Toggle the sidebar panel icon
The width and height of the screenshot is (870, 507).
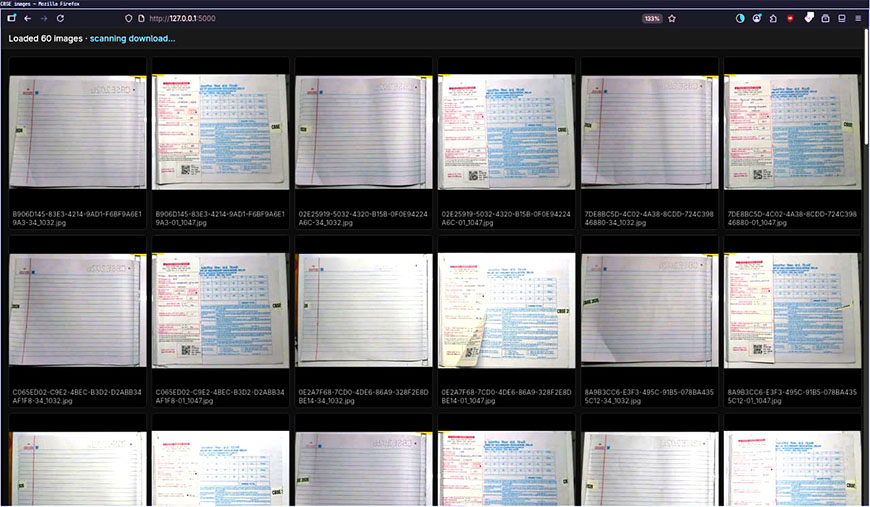pos(842,18)
